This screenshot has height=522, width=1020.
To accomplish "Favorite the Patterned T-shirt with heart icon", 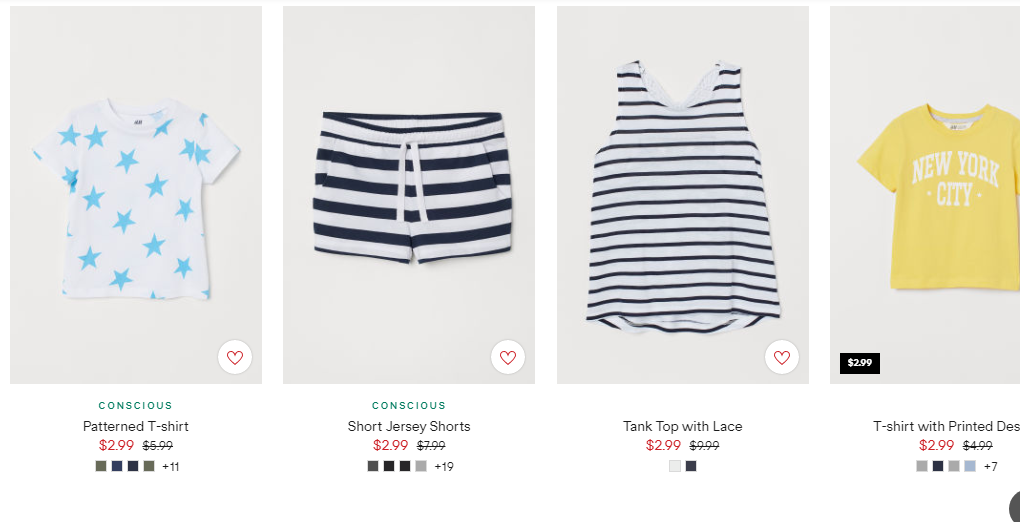I will pyautogui.click(x=235, y=357).
